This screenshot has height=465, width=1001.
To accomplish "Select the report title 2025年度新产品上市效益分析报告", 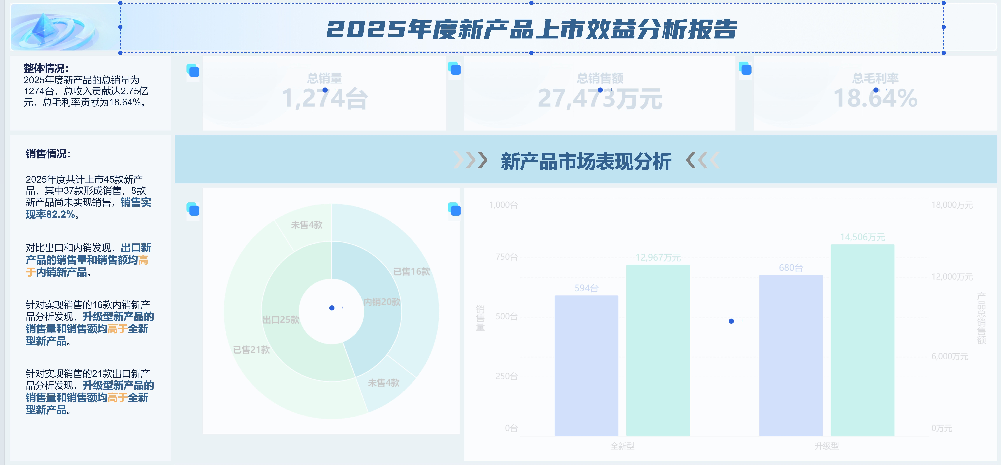I will [531, 30].
